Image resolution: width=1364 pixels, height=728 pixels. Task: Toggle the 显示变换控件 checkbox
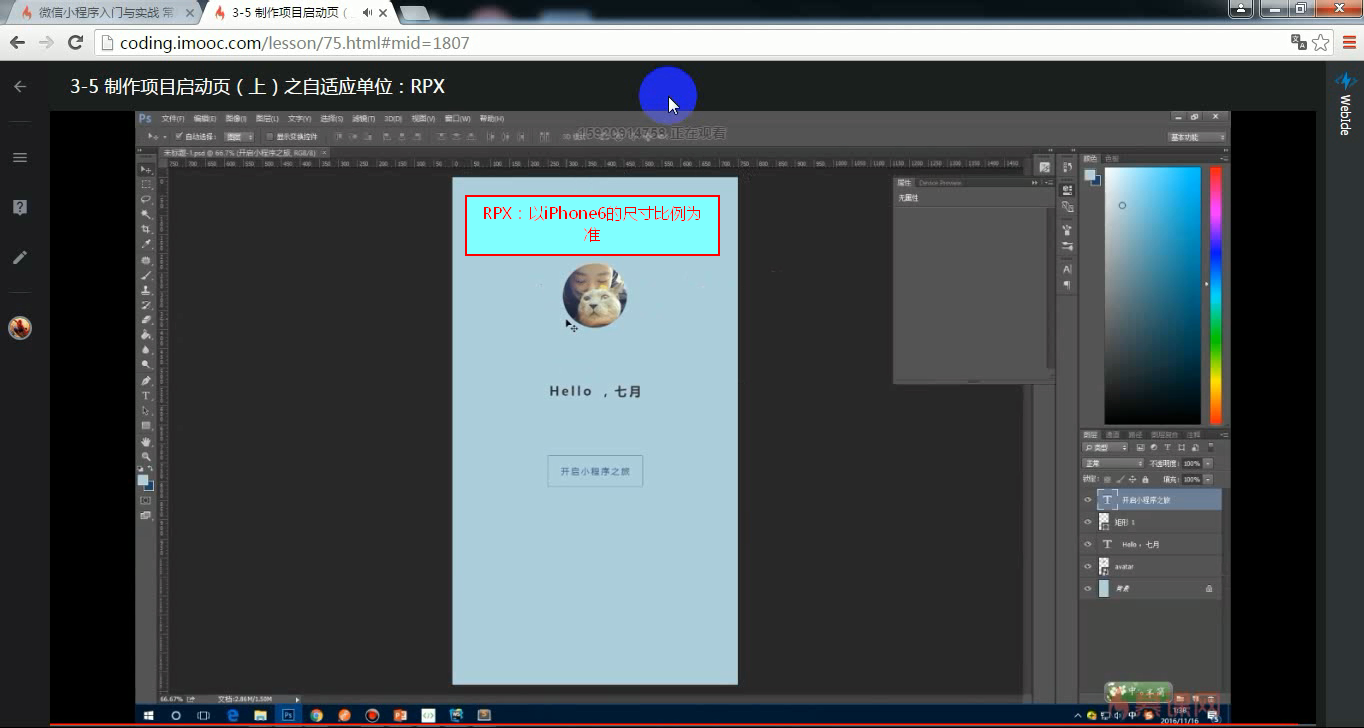pos(268,136)
